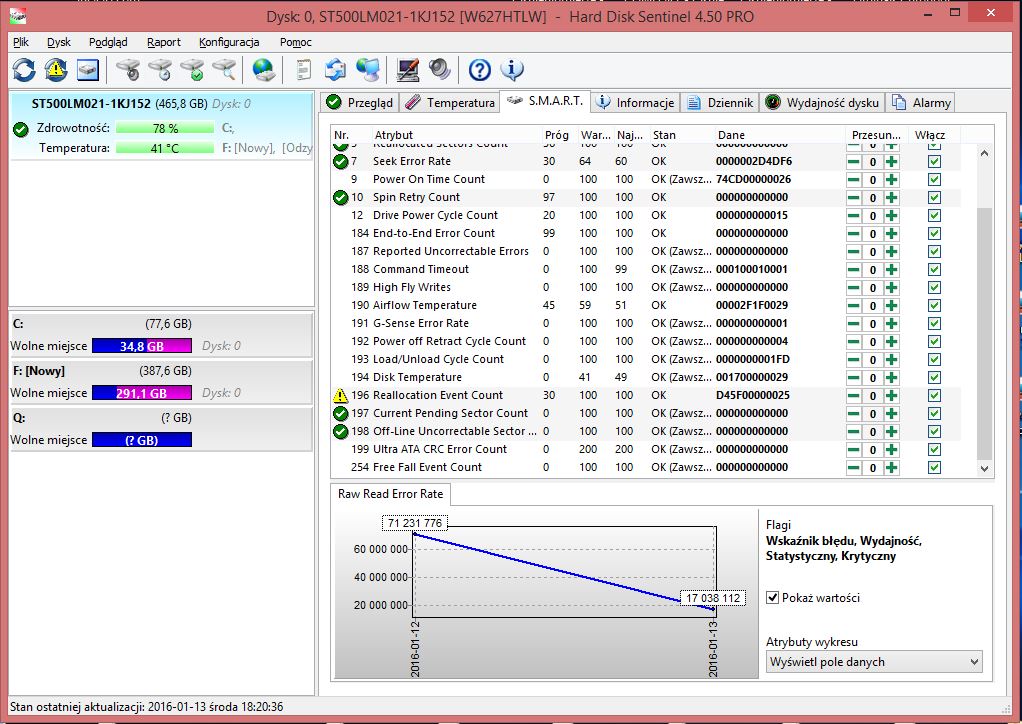Click green check icon on Seek Error Rate row
This screenshot has height=724, width=1022.
click(x=340, y=162)
